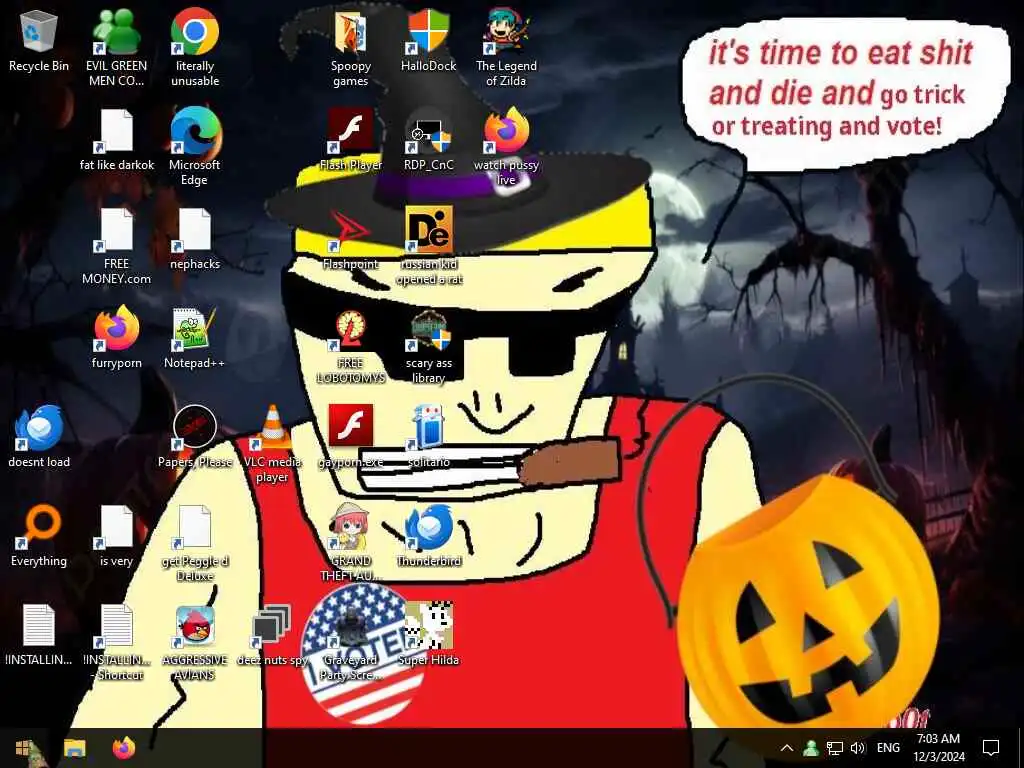Select the fat like darkok file
This screenshot has width=1024, height=768.
click(117, 140)
